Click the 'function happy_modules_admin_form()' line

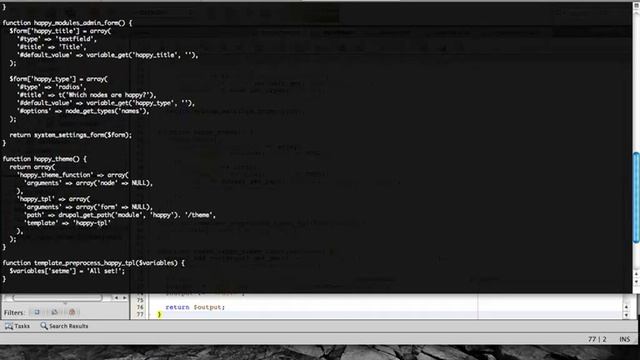tap(67, 23)
